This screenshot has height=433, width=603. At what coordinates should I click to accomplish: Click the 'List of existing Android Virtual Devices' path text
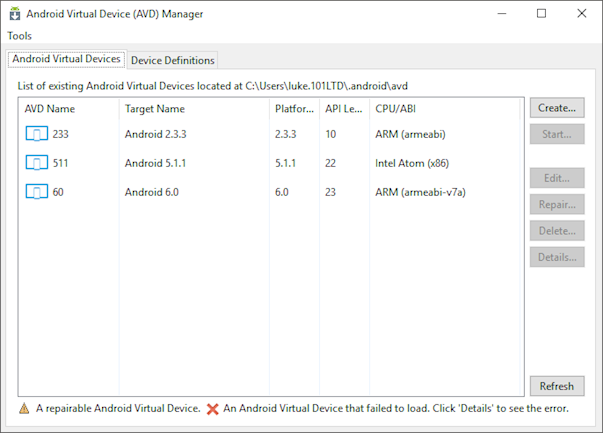coord(212,86)
